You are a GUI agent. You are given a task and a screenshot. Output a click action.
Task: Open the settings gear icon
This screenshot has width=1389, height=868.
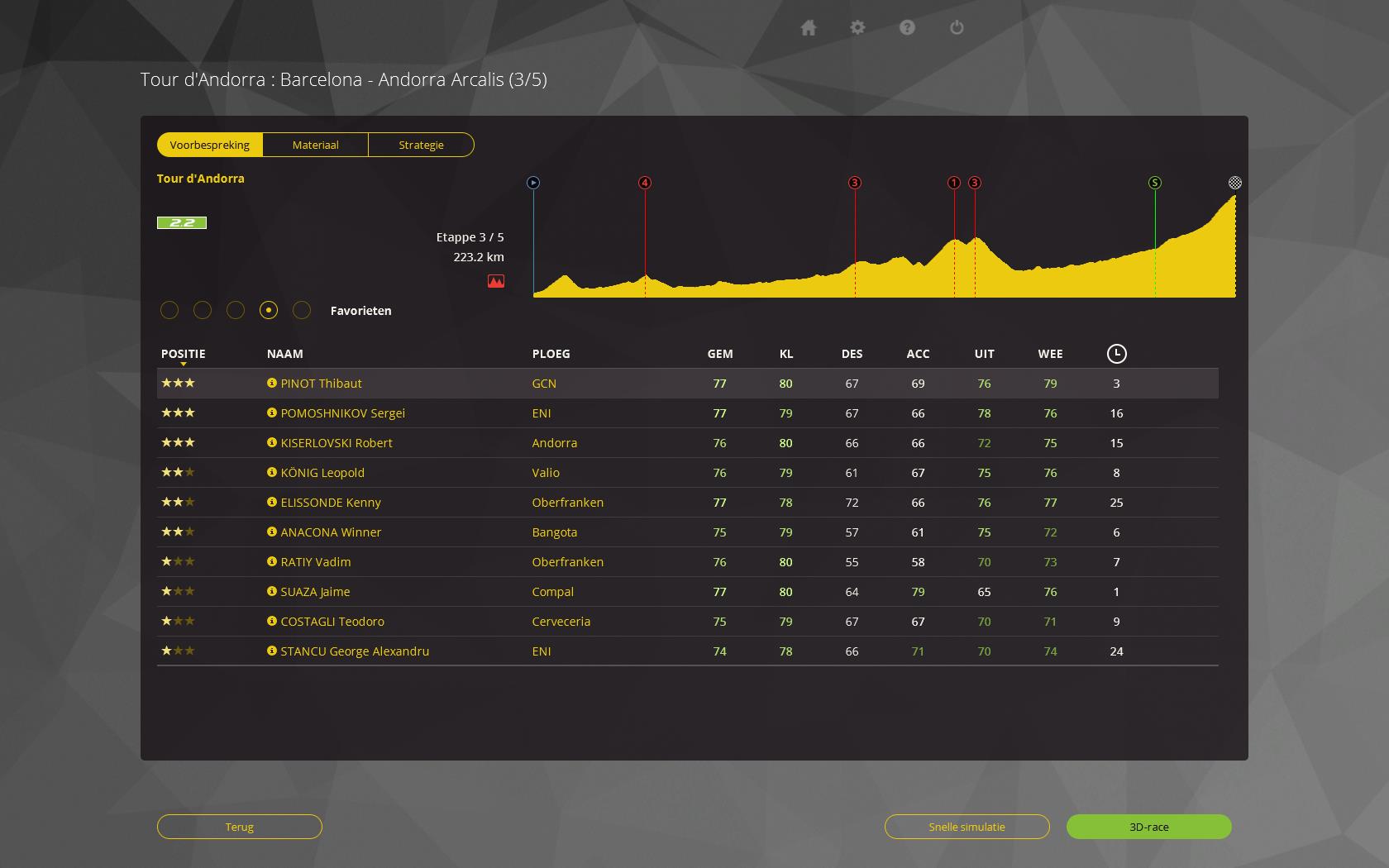point(857,28)
